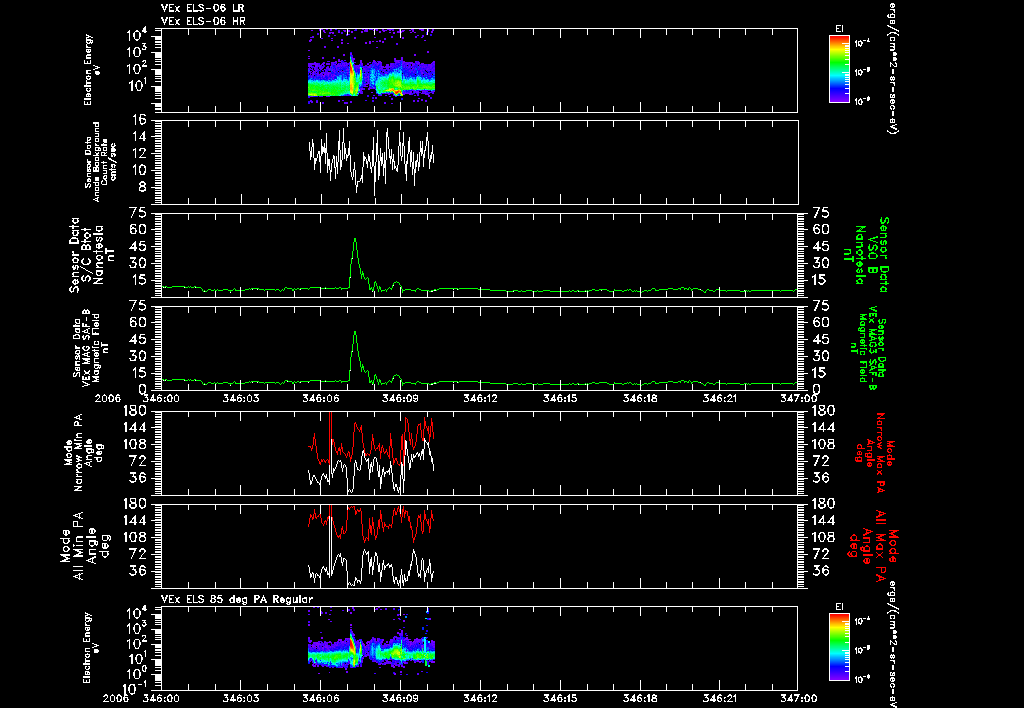The image size is (1024, 708).
Task: Click '346:06' on the middle time axis
Action: pos(320,398)
